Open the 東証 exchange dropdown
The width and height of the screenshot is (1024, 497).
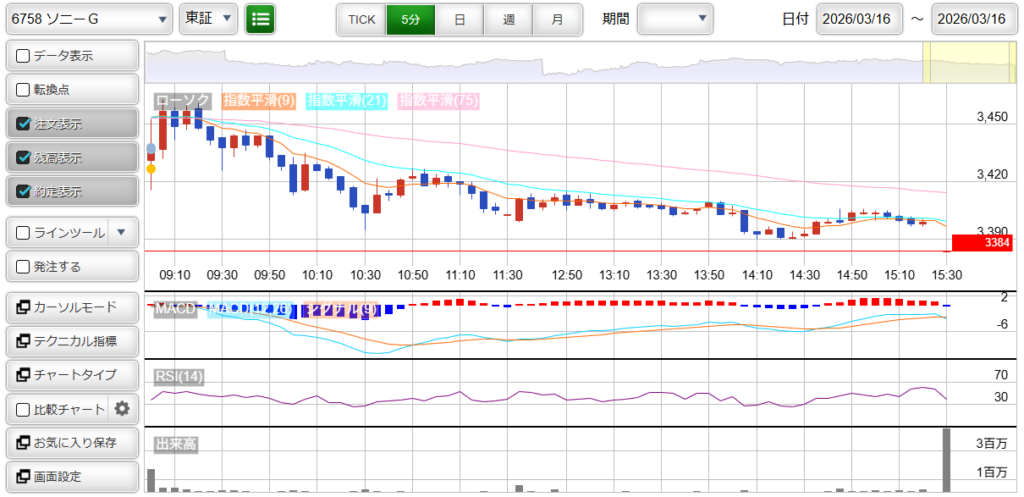(x=208, y=18)
